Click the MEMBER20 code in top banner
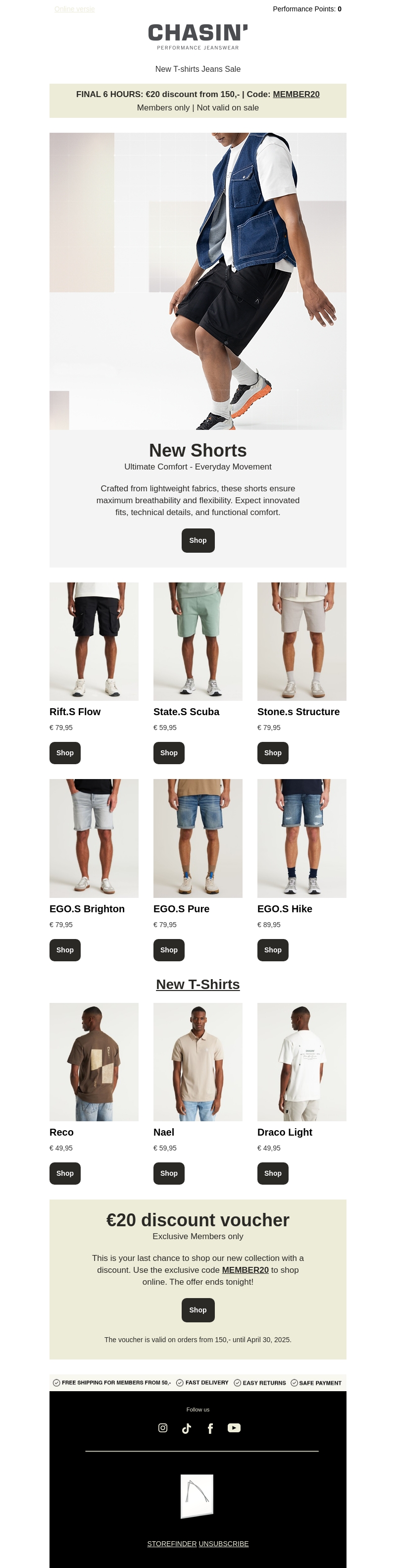 [296, 95]
